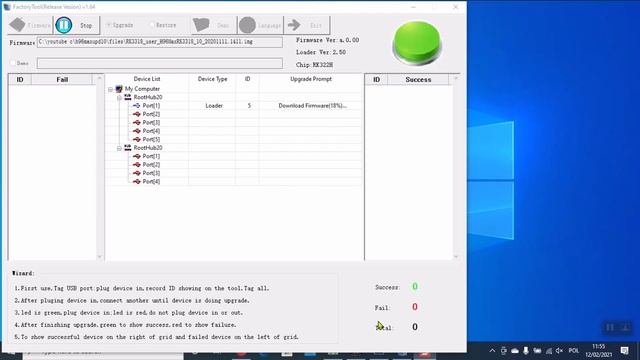Screen dimensions: 640x360
Task: Click the Exit arrow icon
Action: point(294,25)
